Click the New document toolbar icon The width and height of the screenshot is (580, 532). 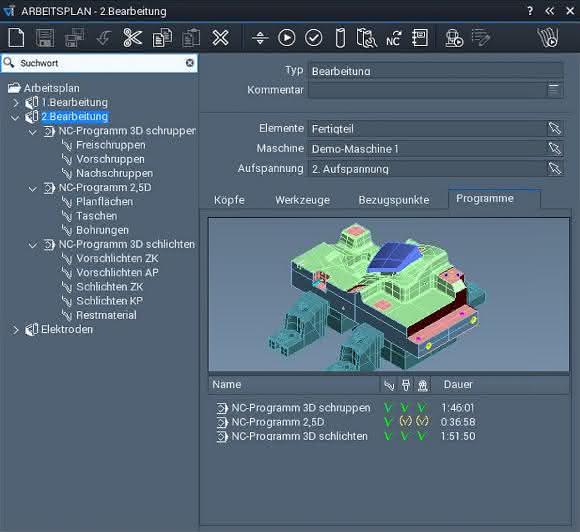coord(16,38)
